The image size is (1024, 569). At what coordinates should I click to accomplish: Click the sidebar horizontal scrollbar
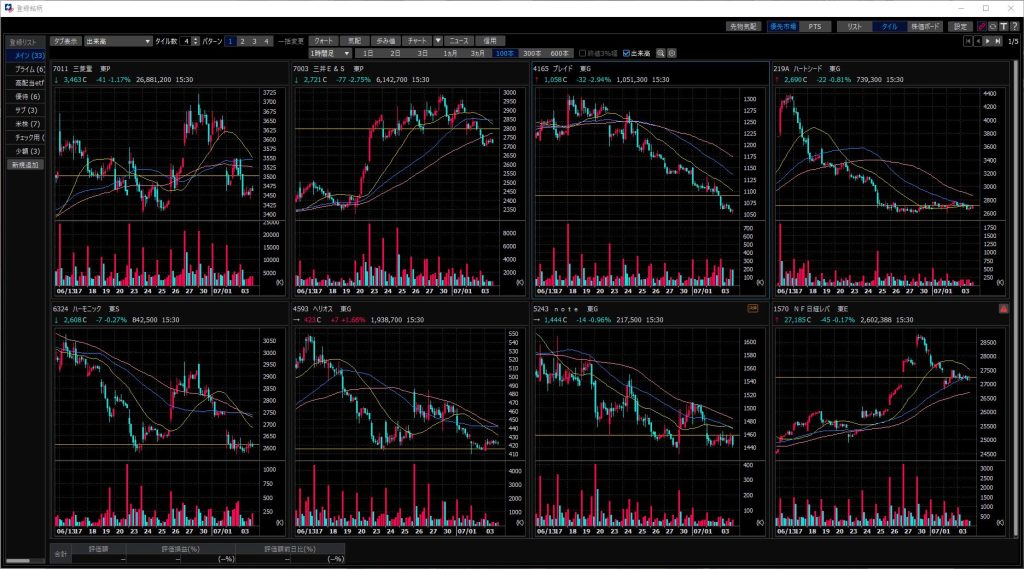(x=18, y=560)
